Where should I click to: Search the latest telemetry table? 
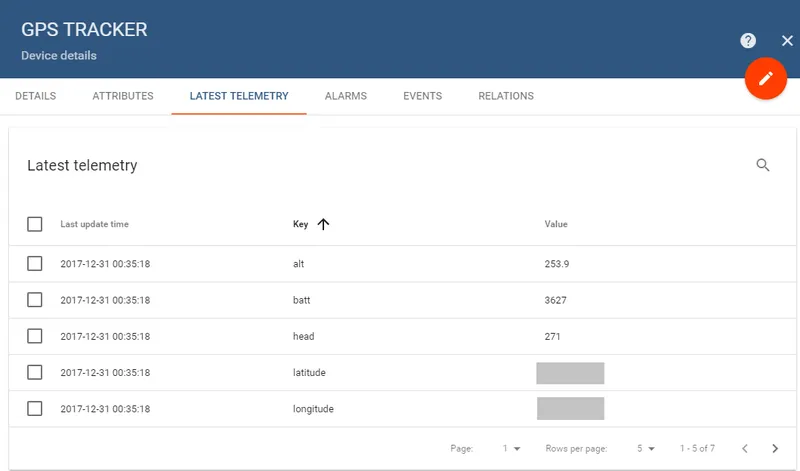coord(763,165)
